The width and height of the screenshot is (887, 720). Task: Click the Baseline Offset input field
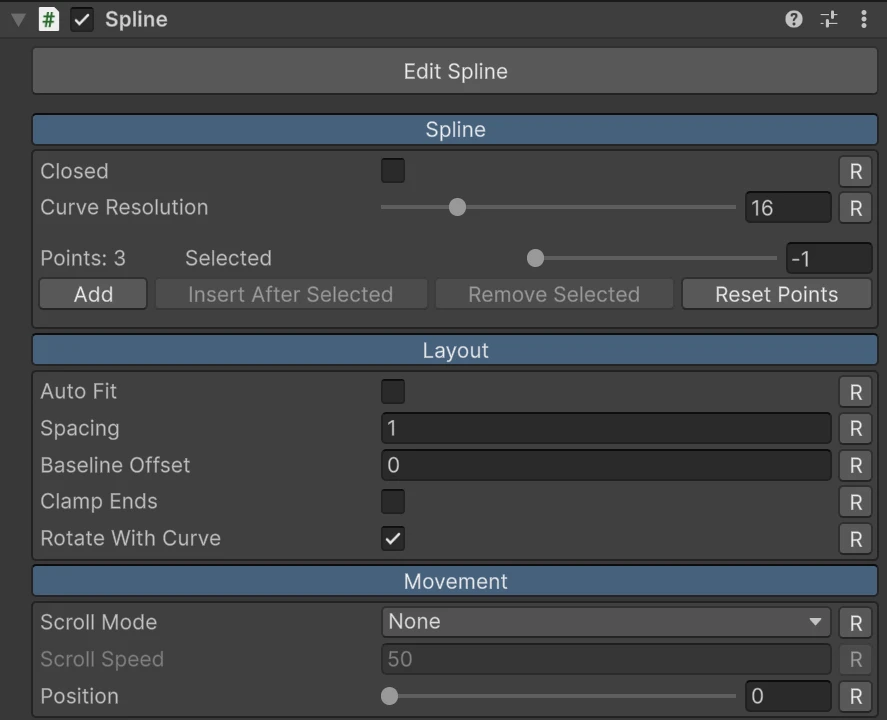(x=606, y=465)
